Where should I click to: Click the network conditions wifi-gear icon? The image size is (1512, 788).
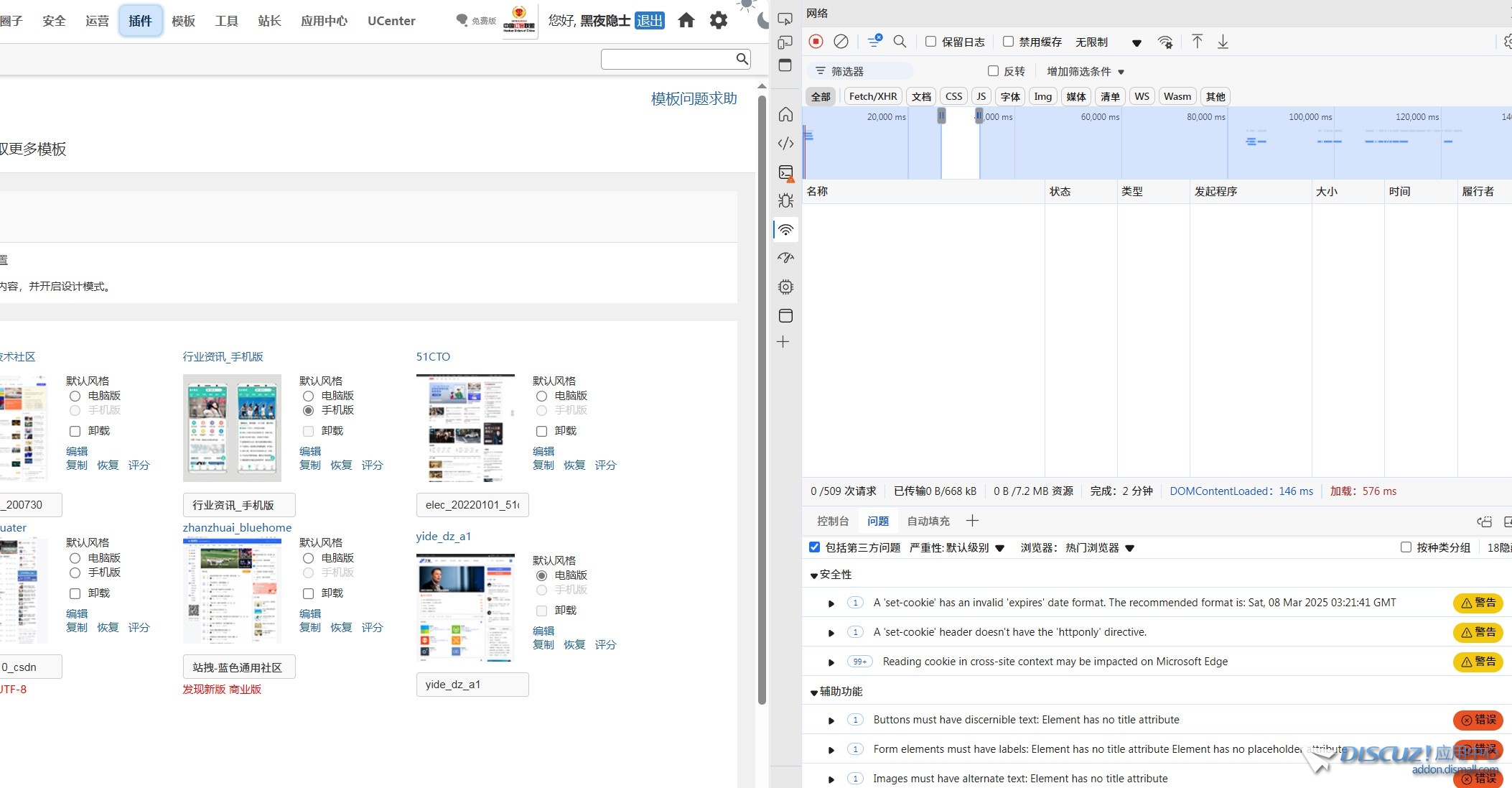coord(1165,42)
